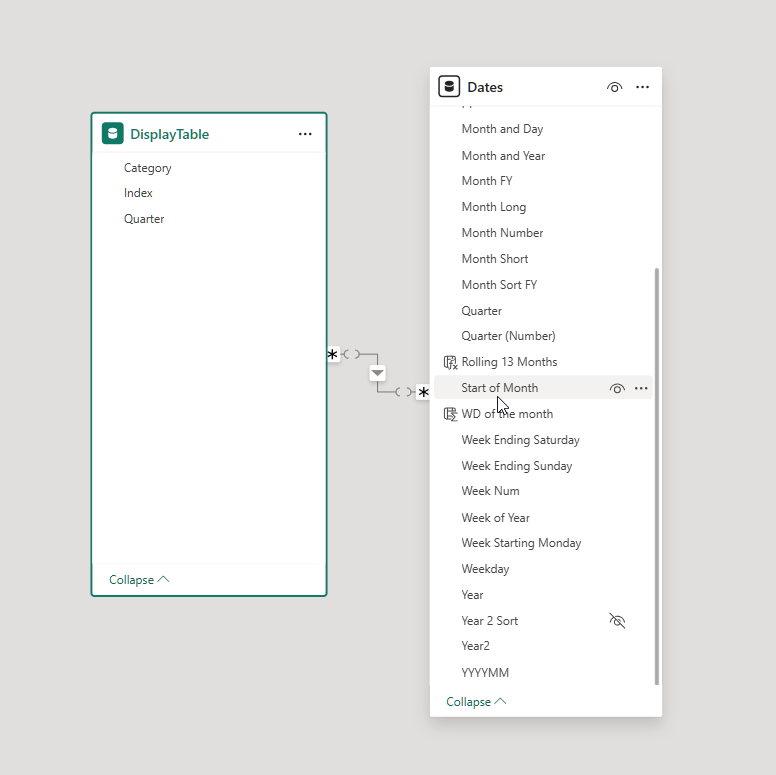Click the Dates table title header
Image resolution: width=776 pixels, height=775 pixels.
point(485,88)
